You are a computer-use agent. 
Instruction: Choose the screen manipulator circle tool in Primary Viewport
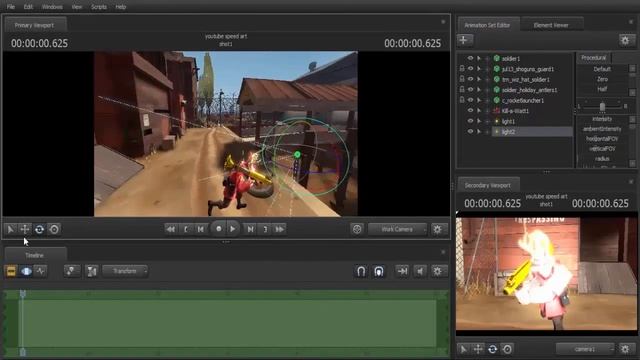pos(54,229)
